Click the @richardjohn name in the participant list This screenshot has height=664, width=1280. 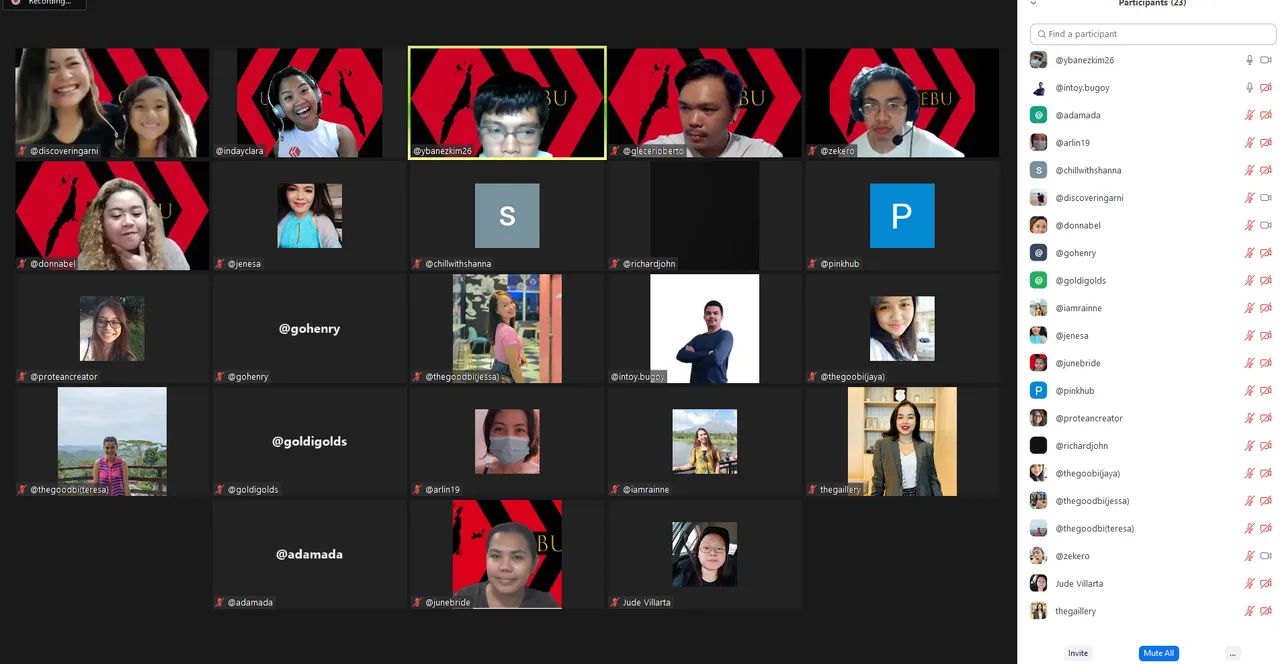click(x=1081, y=445)
